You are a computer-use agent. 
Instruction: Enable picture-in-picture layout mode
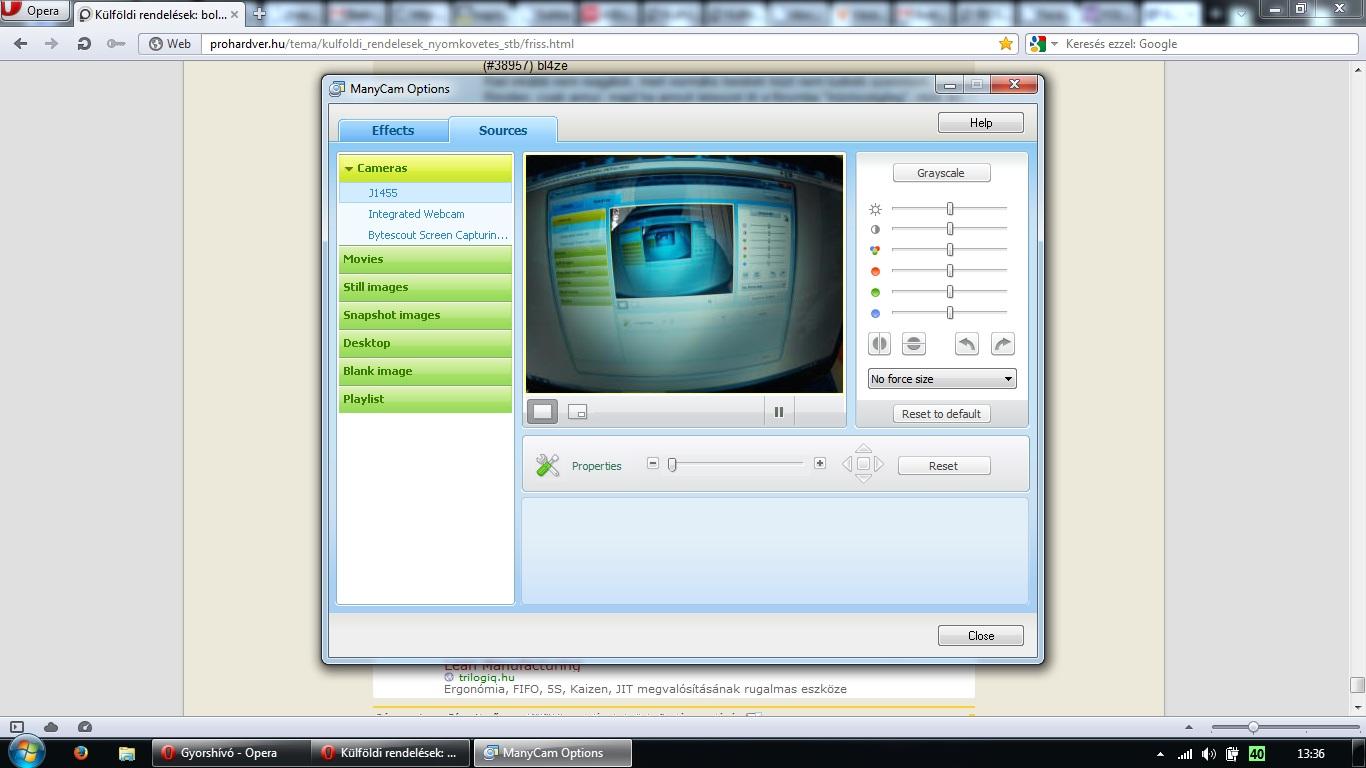click(x=577, y=411)
